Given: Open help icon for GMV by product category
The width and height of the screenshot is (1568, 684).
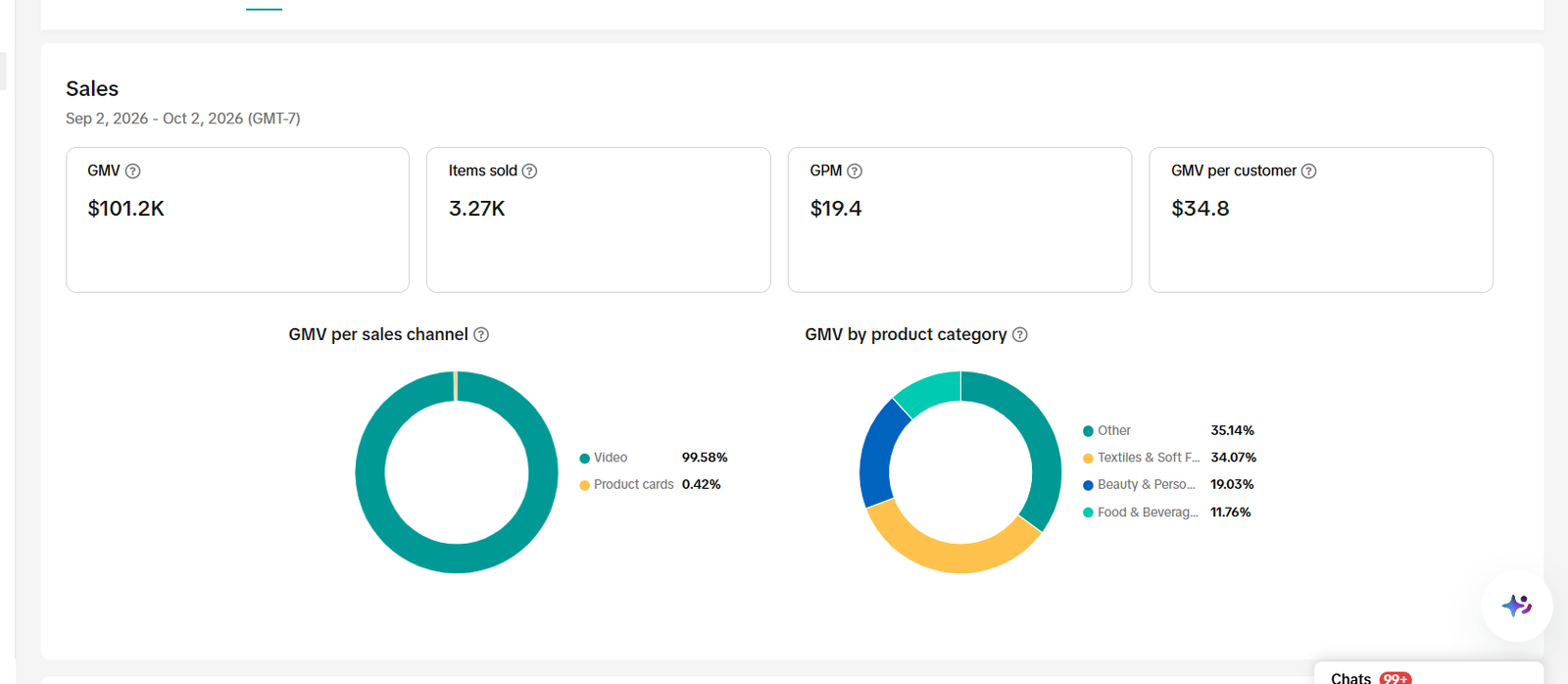Looking at the screenshot, I should point(1020,334).
